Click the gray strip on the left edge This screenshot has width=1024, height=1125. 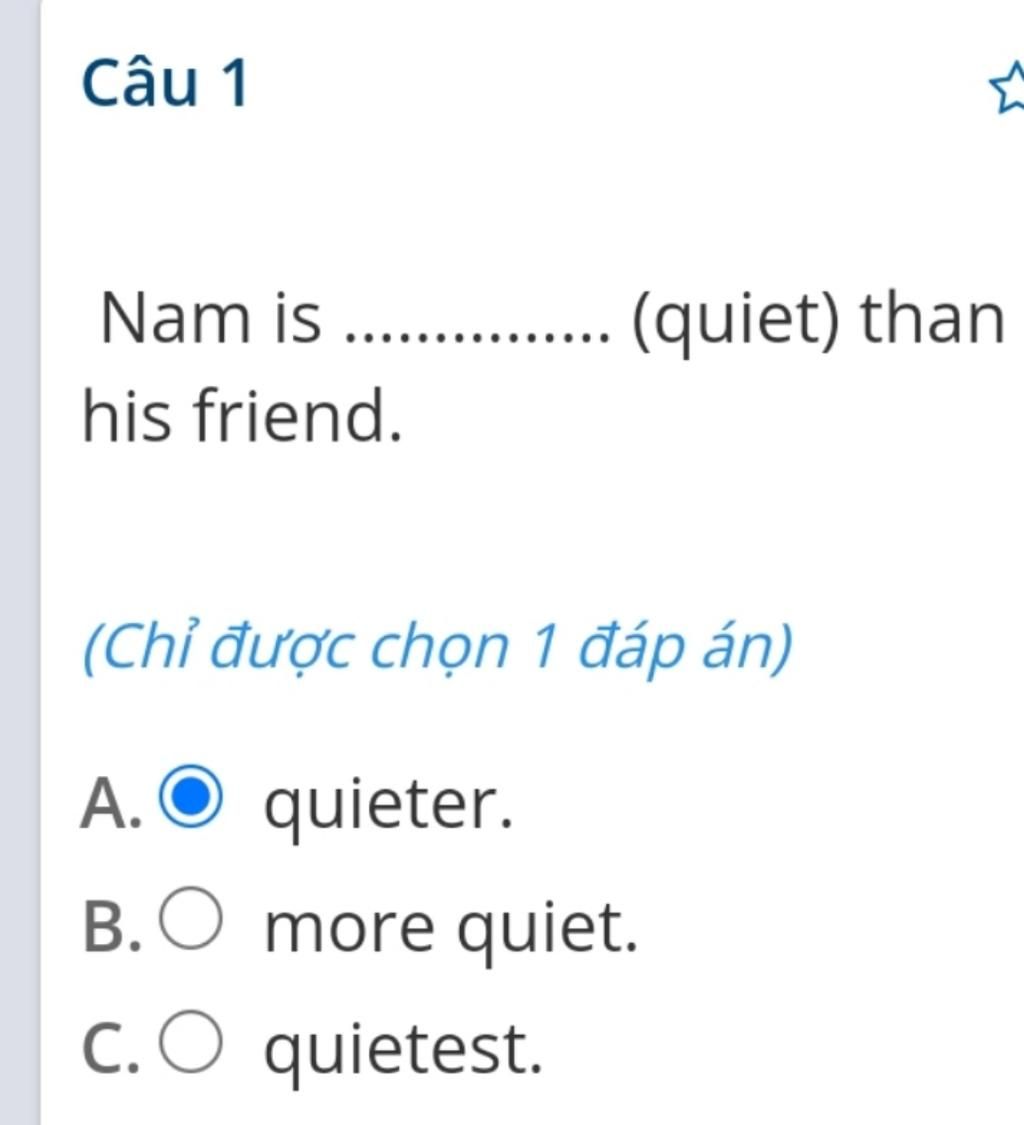[19, 560]
